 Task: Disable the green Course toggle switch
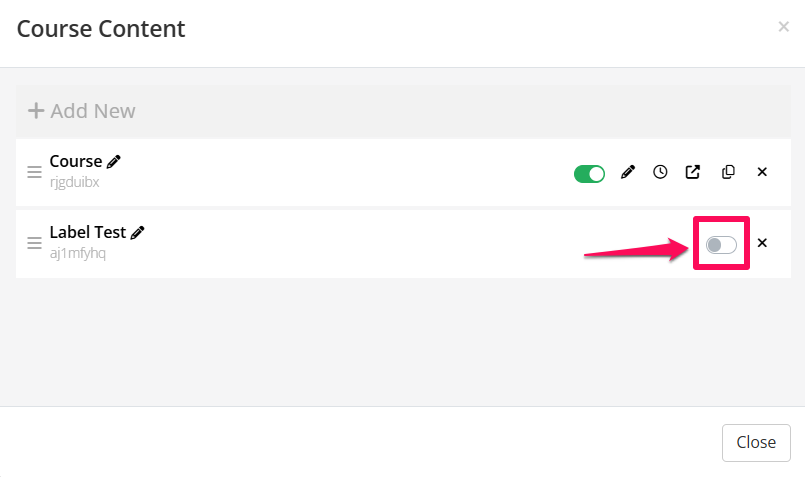[x=589, y=173]
